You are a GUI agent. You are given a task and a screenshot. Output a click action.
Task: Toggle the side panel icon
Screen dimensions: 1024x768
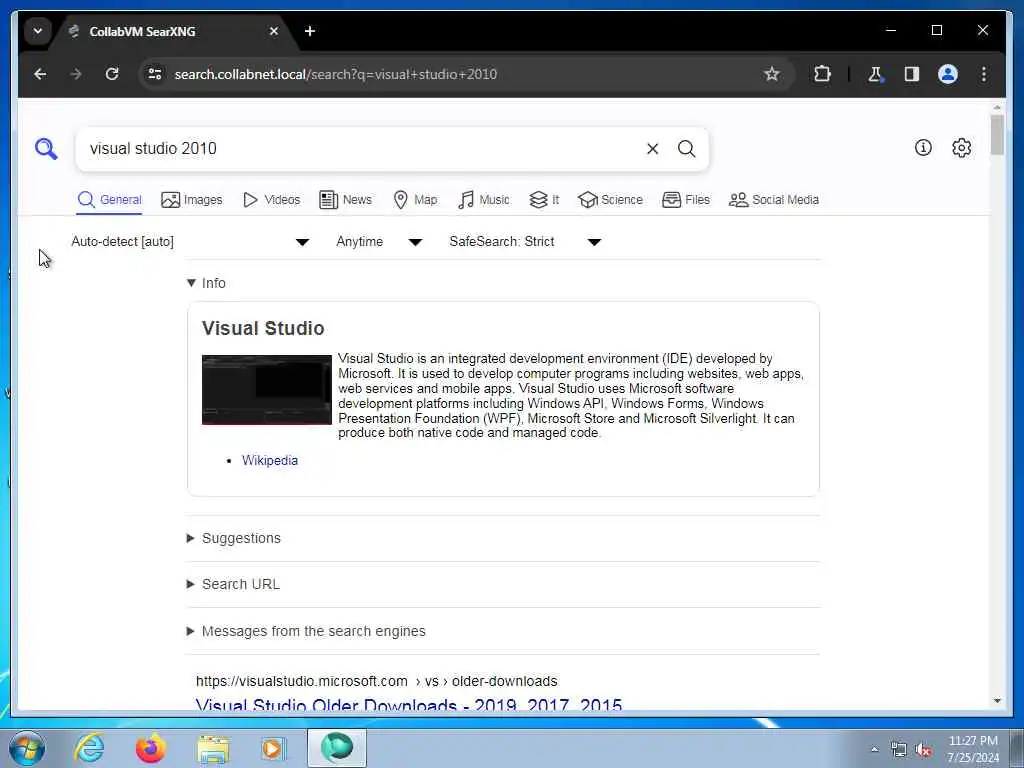[x=912, y=74]
